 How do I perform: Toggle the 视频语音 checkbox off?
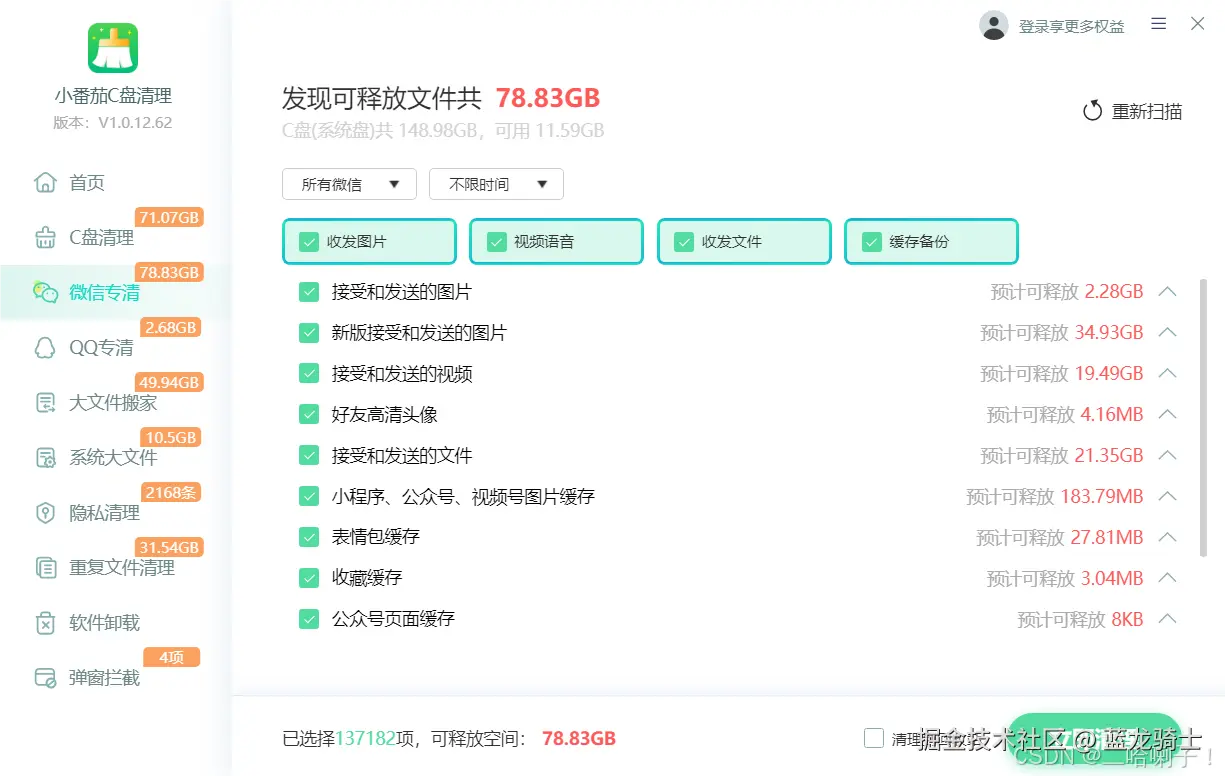coord(495,241)
